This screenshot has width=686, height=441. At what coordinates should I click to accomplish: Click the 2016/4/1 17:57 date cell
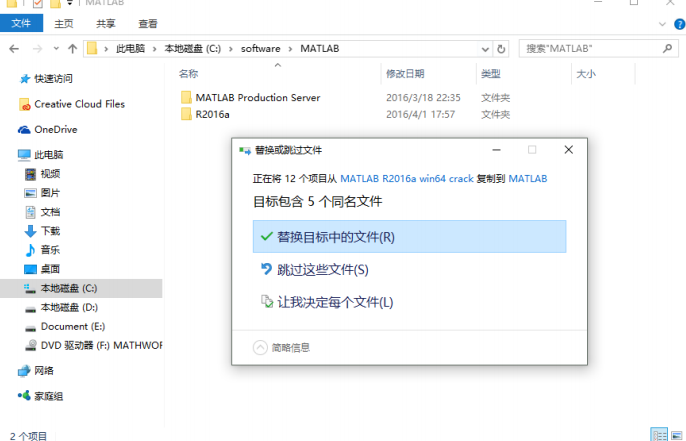420,115
